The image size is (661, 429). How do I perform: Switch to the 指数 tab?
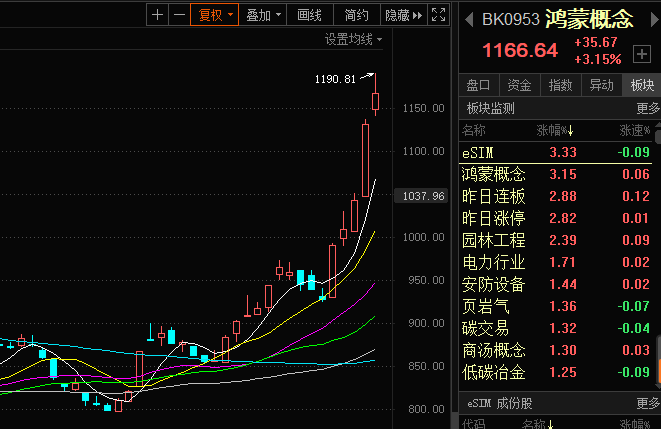pos(560,85)
